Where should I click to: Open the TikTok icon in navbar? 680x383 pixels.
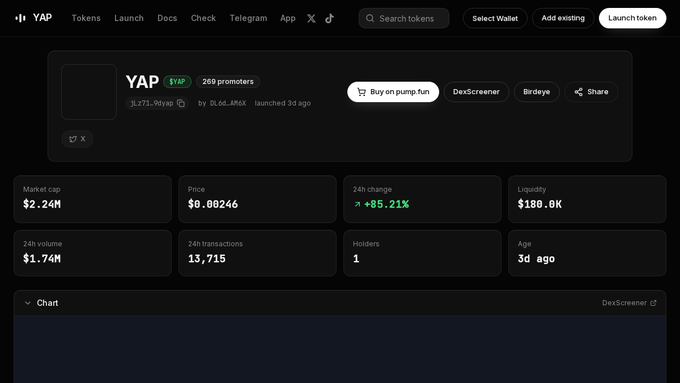point(330,18)
